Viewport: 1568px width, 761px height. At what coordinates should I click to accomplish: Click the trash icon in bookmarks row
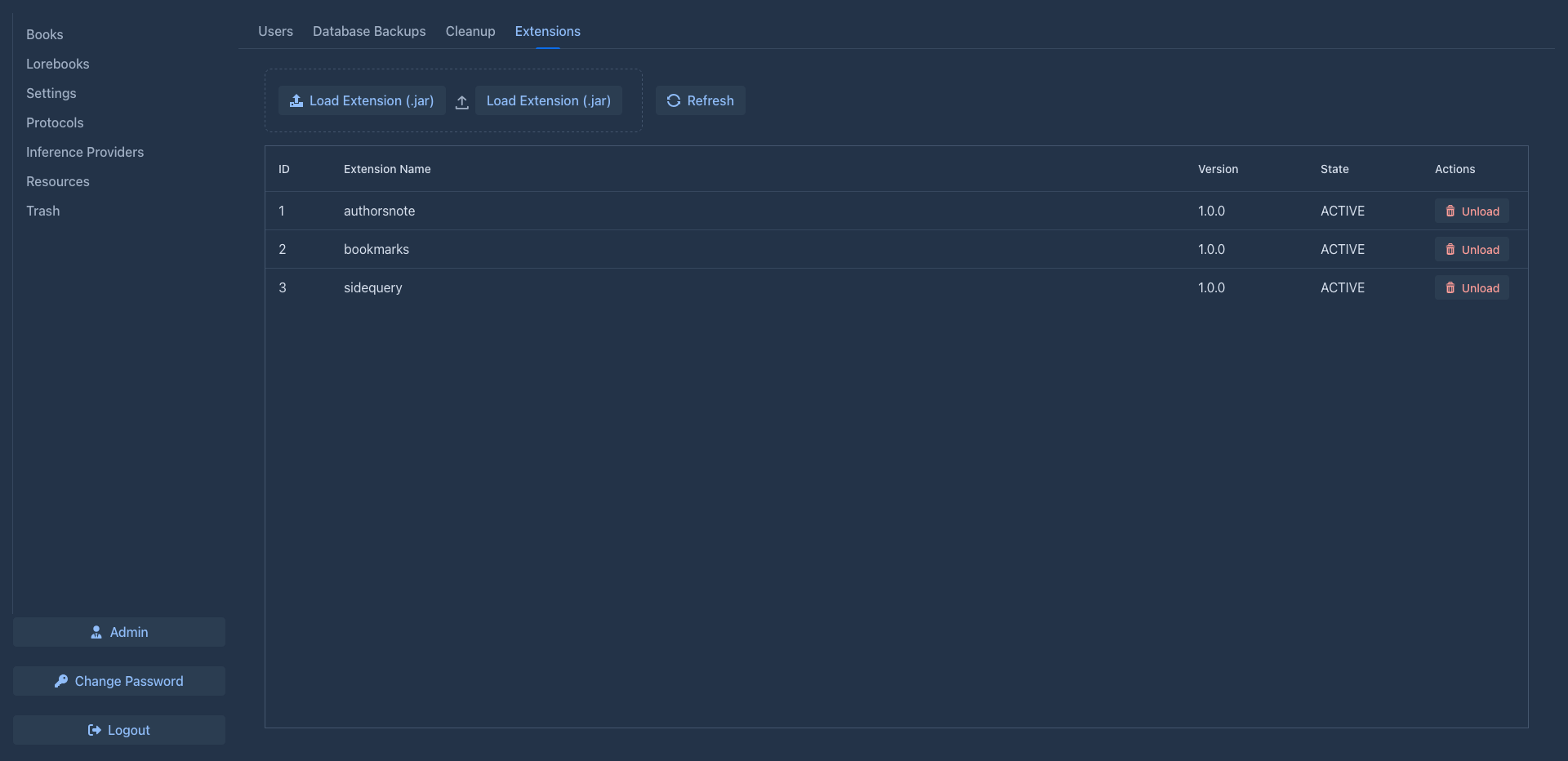(x=1450, y=249)
